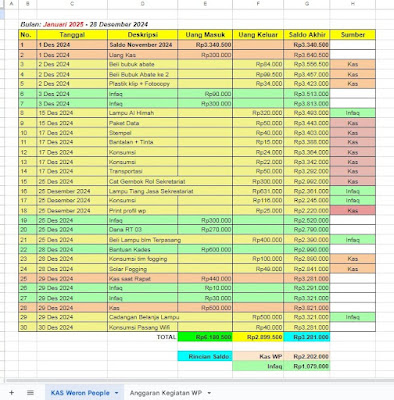Add a new sheet with the plus icon
394x400 pixels.
11,392
